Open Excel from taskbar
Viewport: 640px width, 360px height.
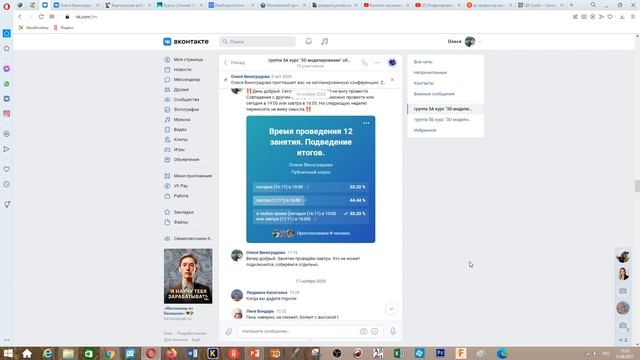click(398, 353)
